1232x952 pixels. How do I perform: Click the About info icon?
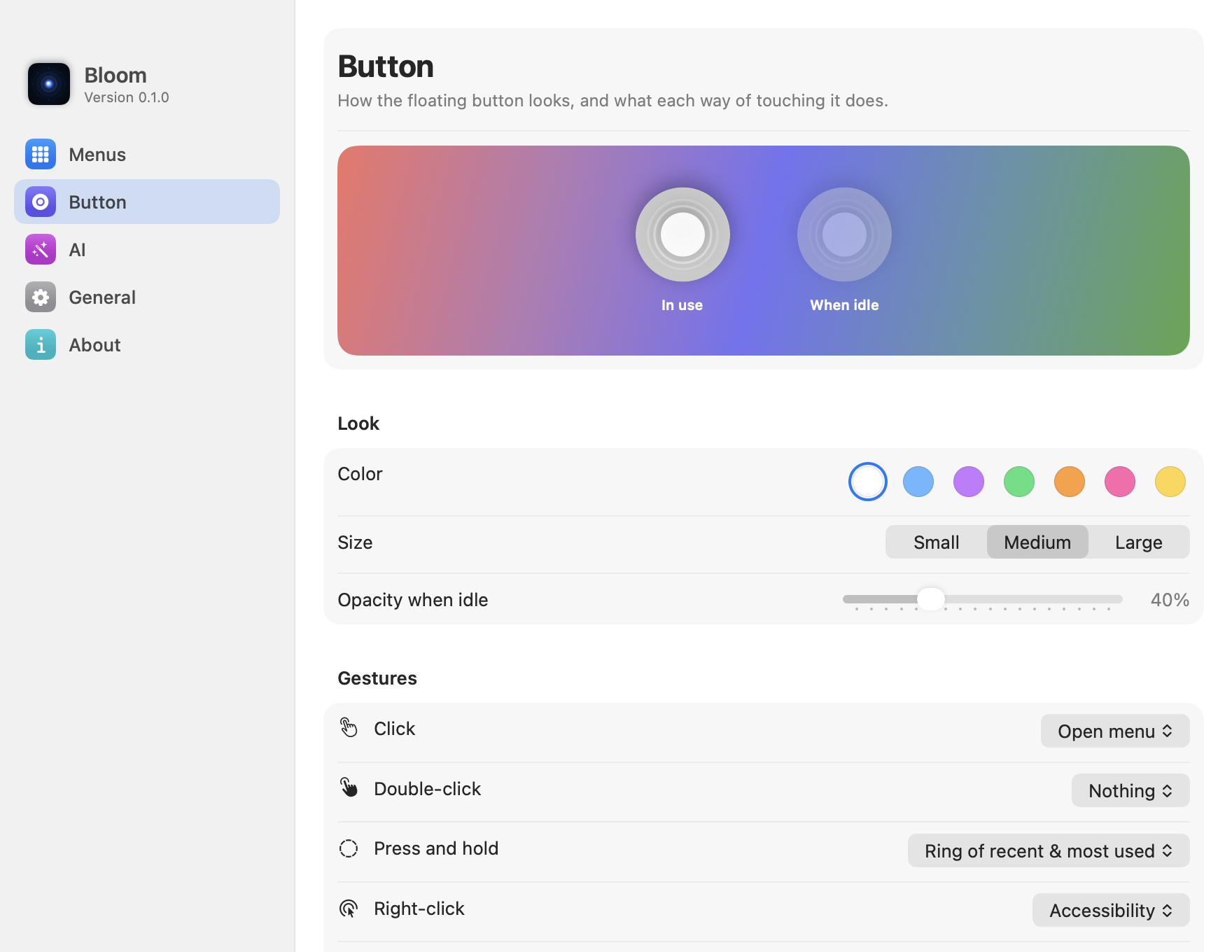41,344
